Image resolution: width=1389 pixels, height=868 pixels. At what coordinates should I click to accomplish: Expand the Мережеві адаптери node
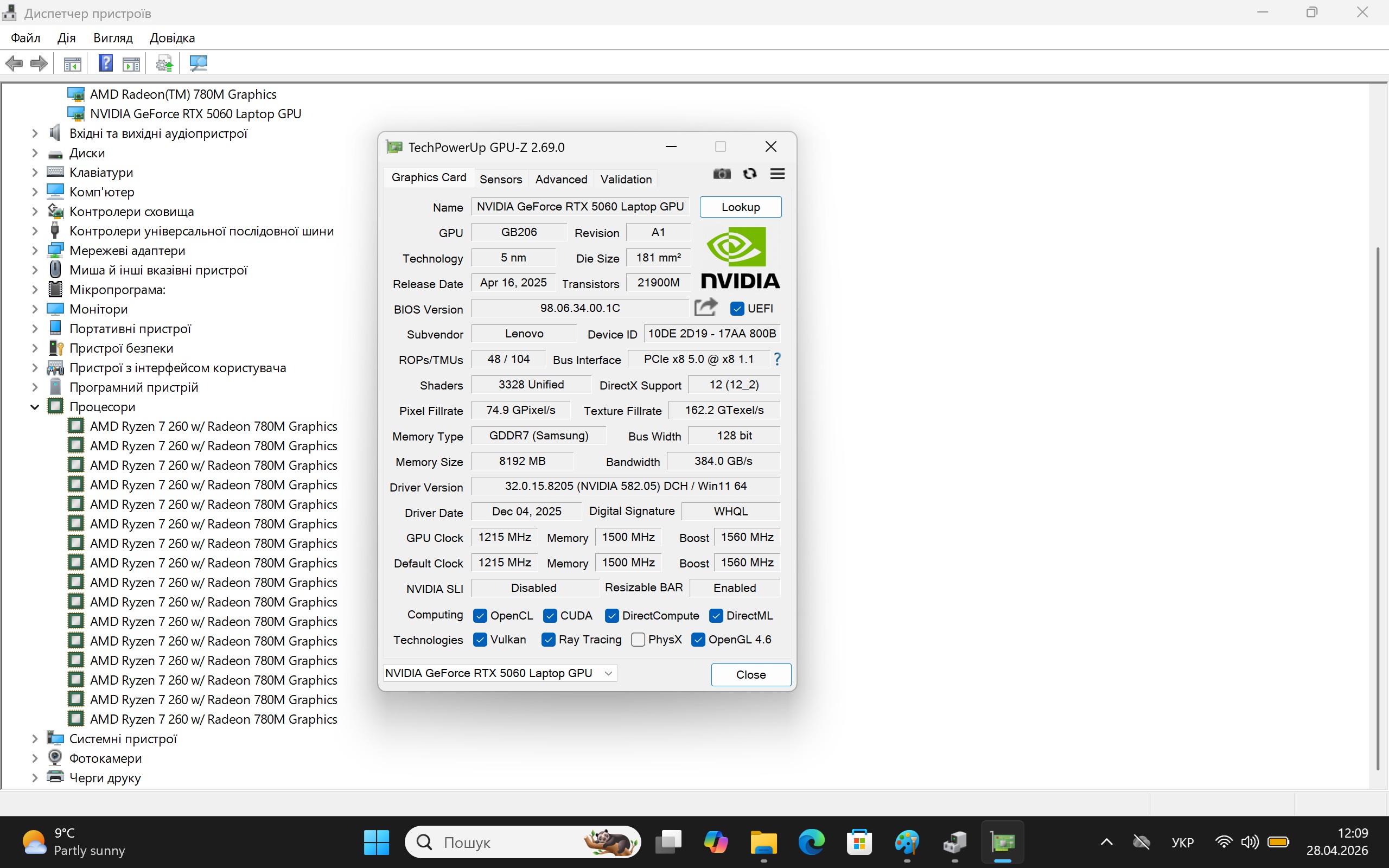(34, 251)
